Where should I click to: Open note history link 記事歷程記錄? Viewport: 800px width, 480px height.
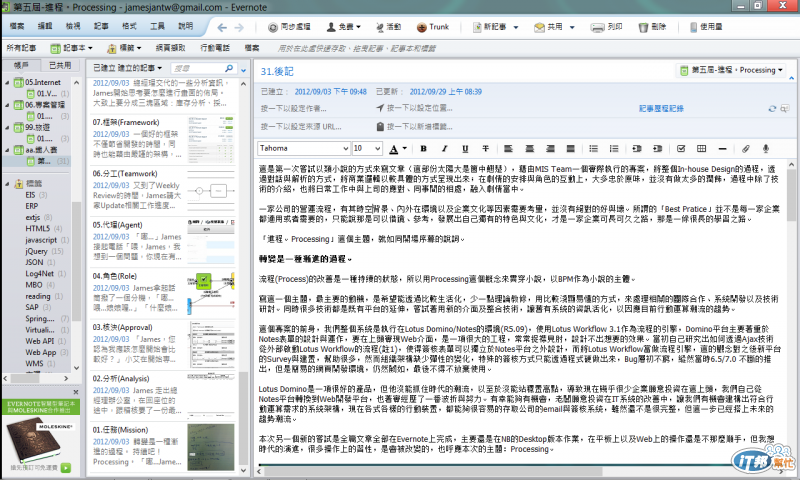(x=661, y=109)
